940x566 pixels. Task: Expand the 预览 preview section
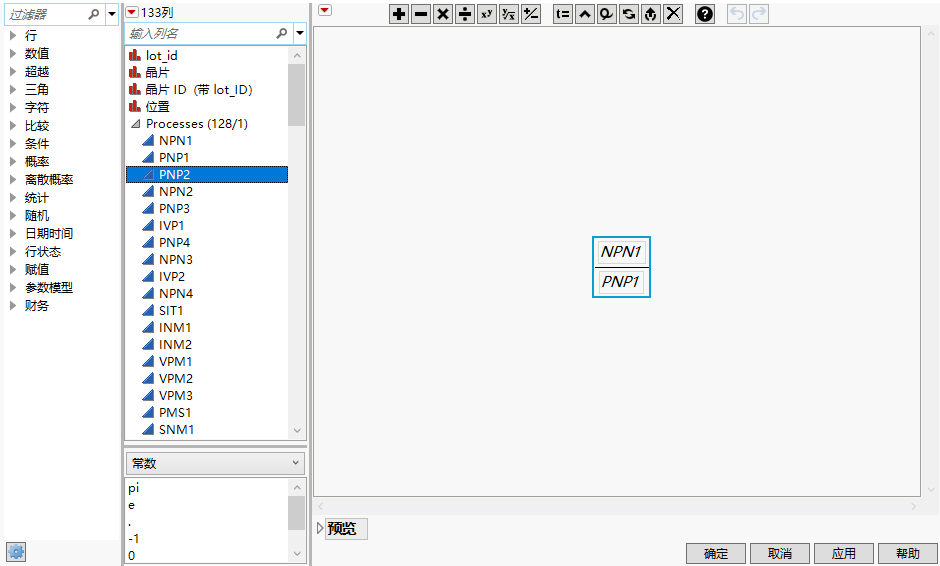320,528
